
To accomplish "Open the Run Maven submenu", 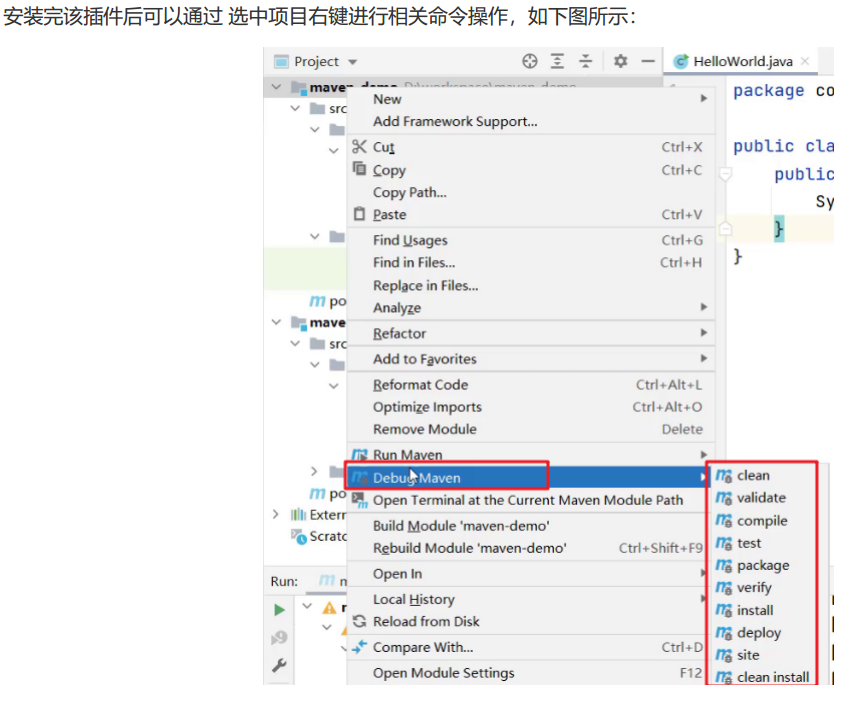I will pyautogui.click(x=531, y=454).
